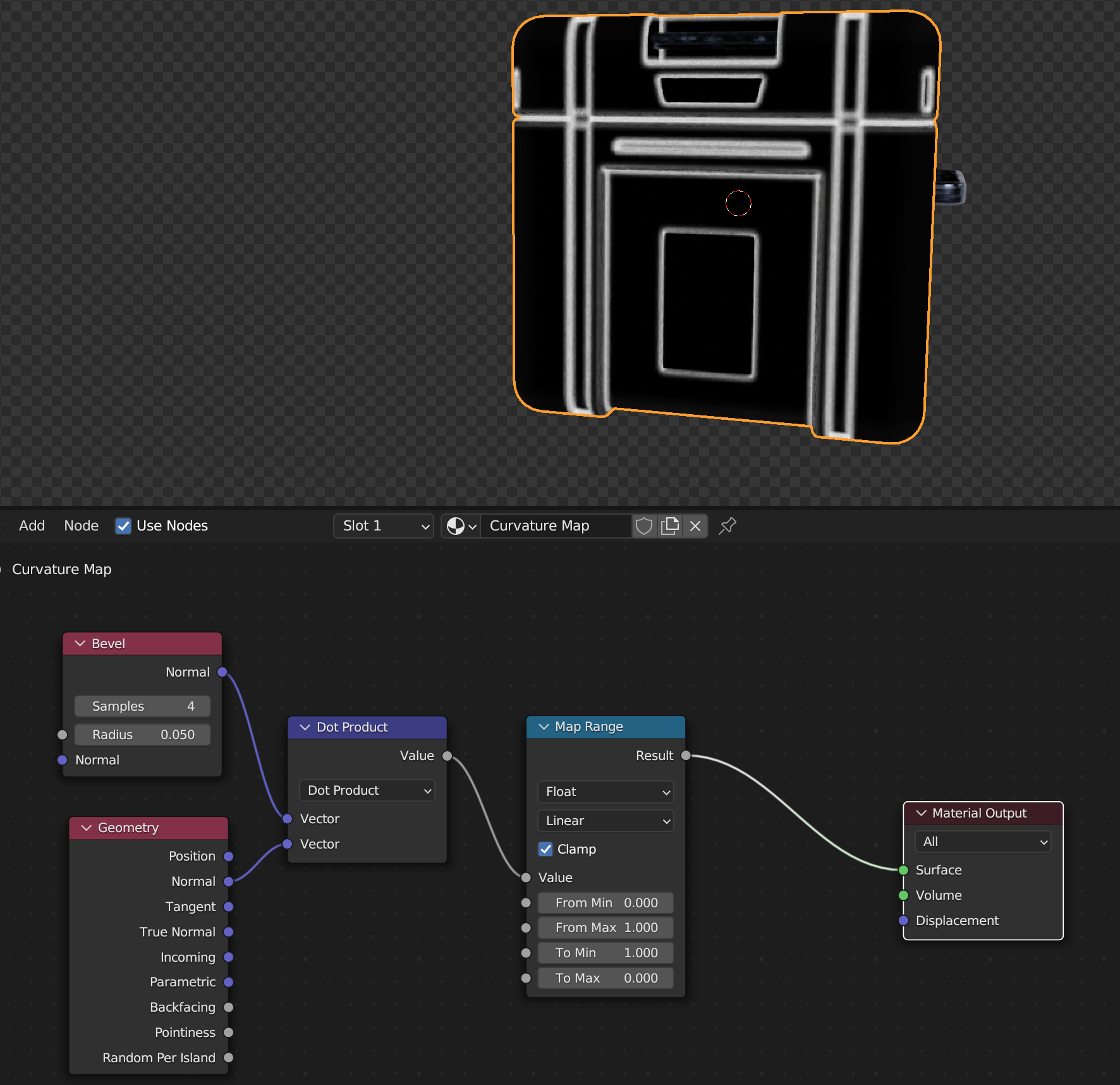Image resolution: width=1120 pixels, height=1085 pixels.
Task: Unlink the Curvature Map material with X
Action: point(695,526)
